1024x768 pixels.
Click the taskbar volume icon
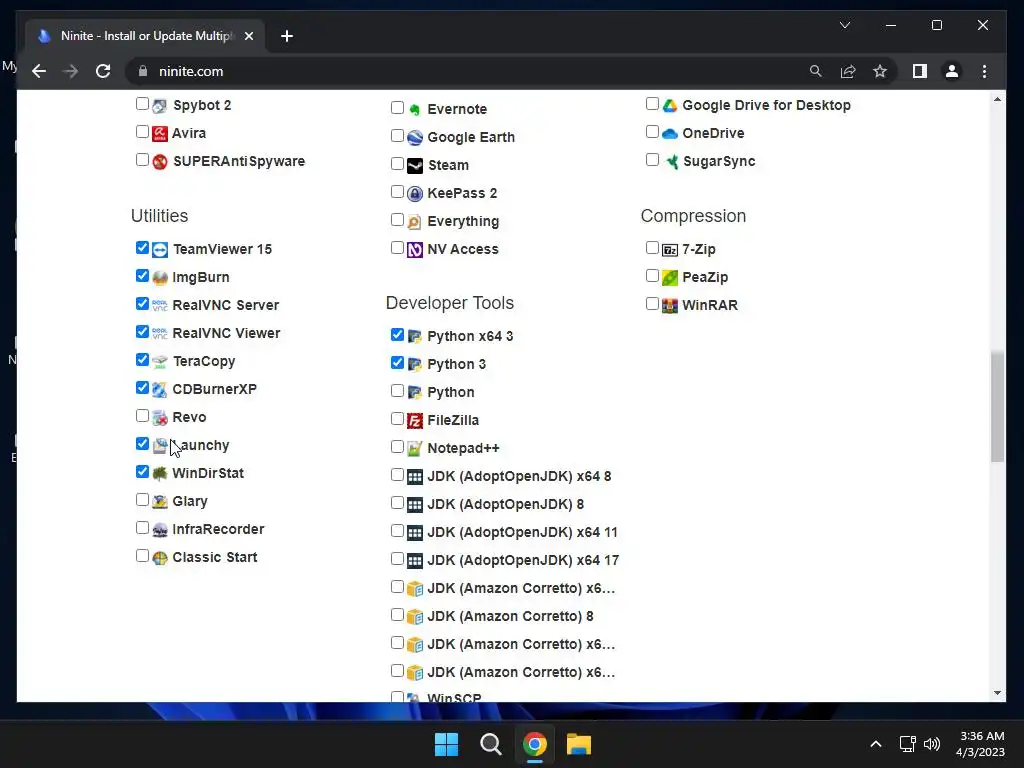[x=932, y=744]
